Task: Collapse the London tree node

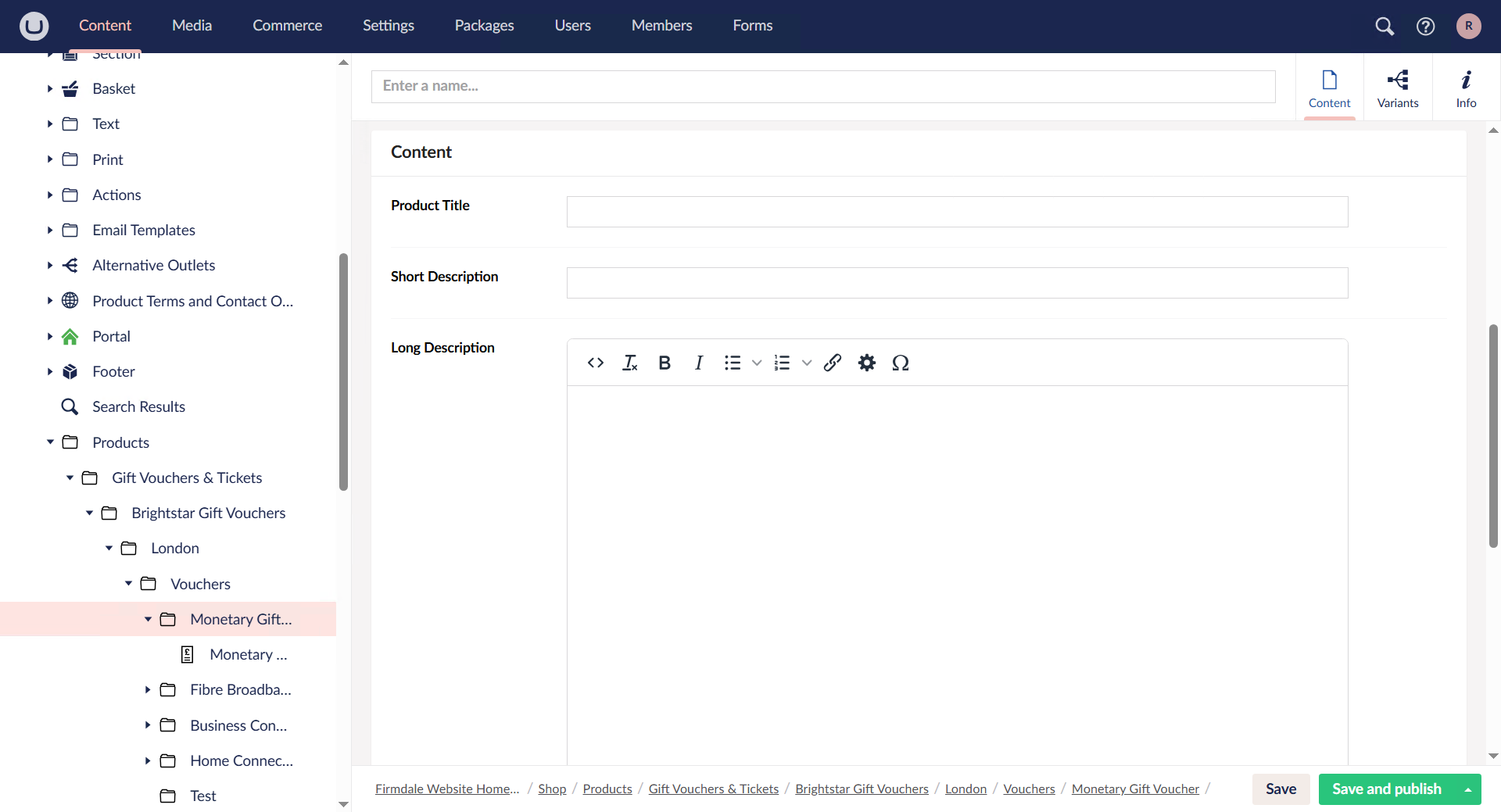Action: point(109,548)
